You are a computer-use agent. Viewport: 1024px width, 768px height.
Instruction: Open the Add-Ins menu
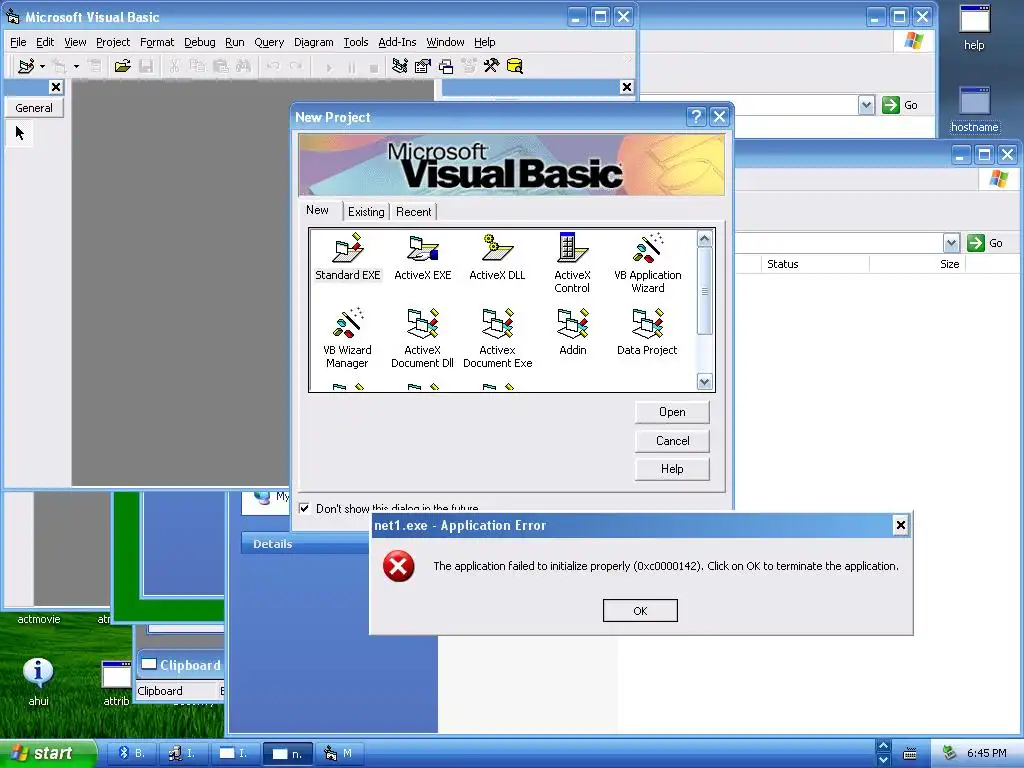[397, 42]
